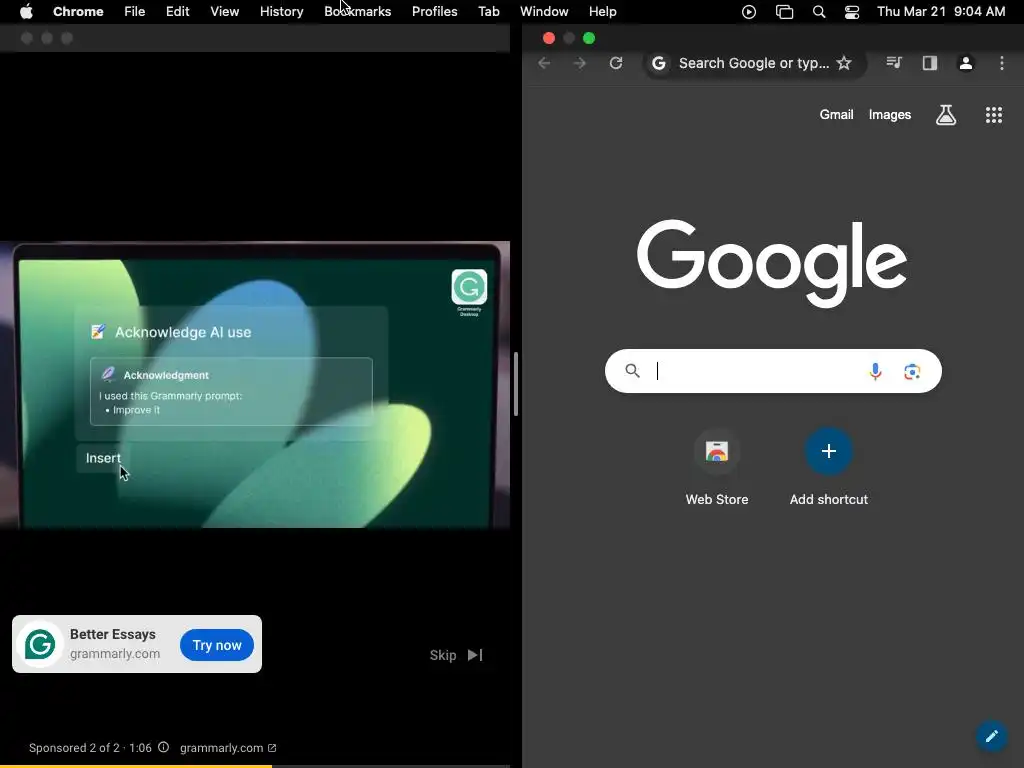The image size is (1024, 768).
Task: Bookmark this tab with the star icon
Action: pos(844,63)
